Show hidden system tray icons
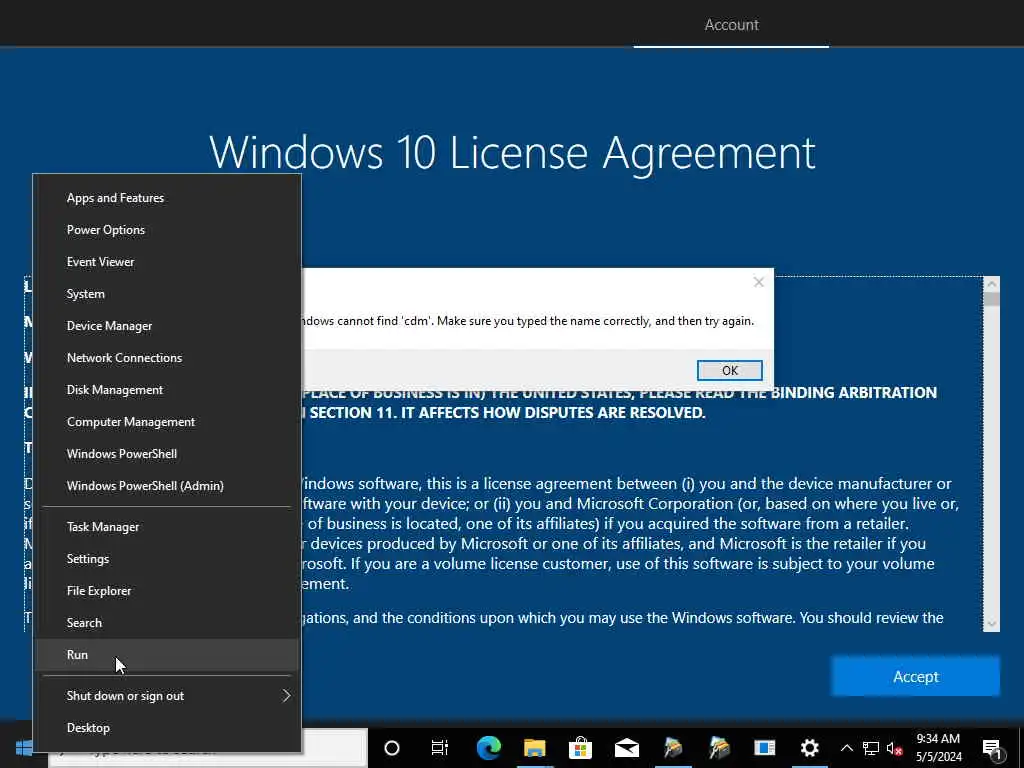Screen dimensions: 1024x768 (846, 748)
